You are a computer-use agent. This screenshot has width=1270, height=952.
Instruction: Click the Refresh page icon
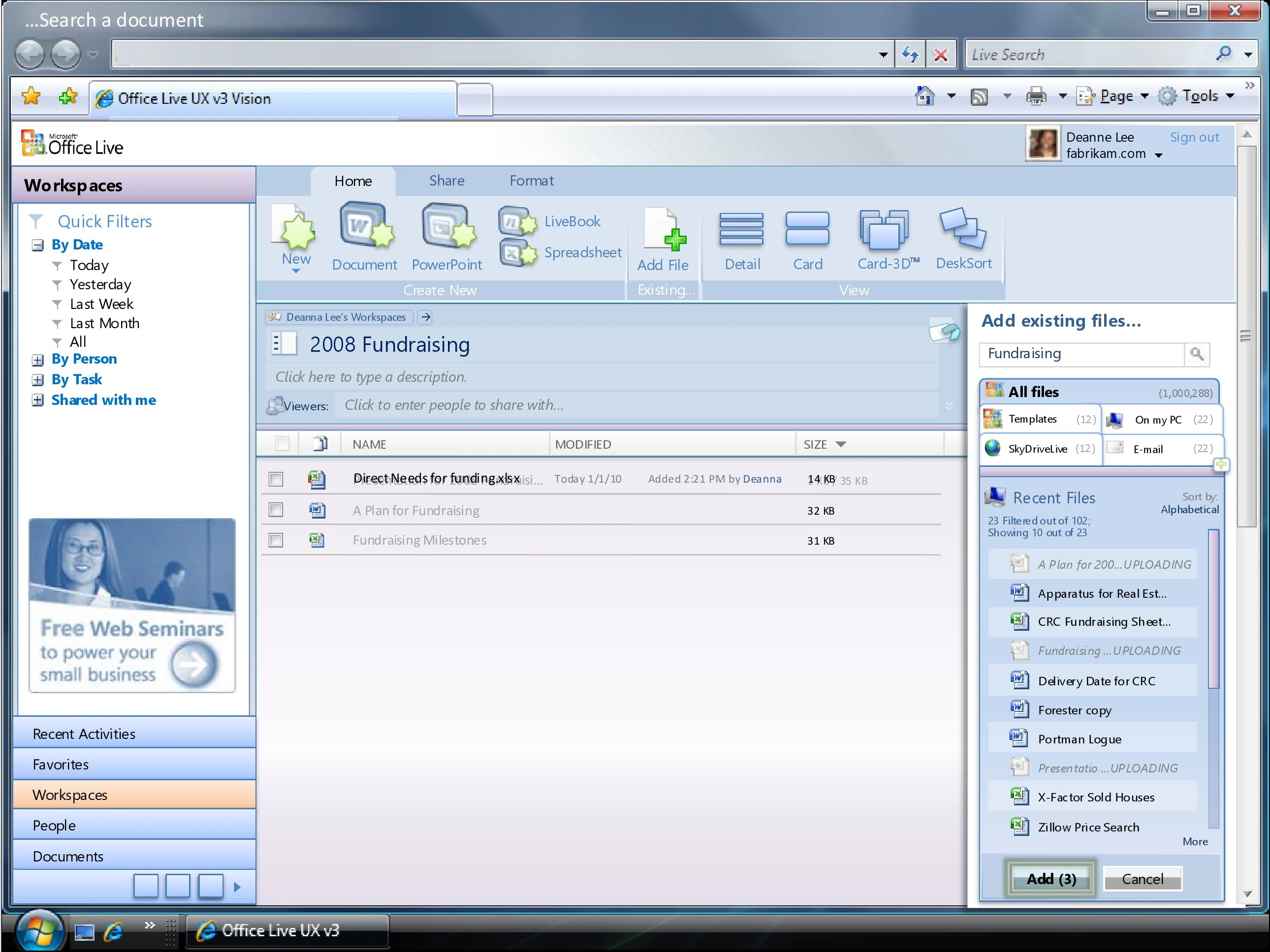click(x=910, y=55)
